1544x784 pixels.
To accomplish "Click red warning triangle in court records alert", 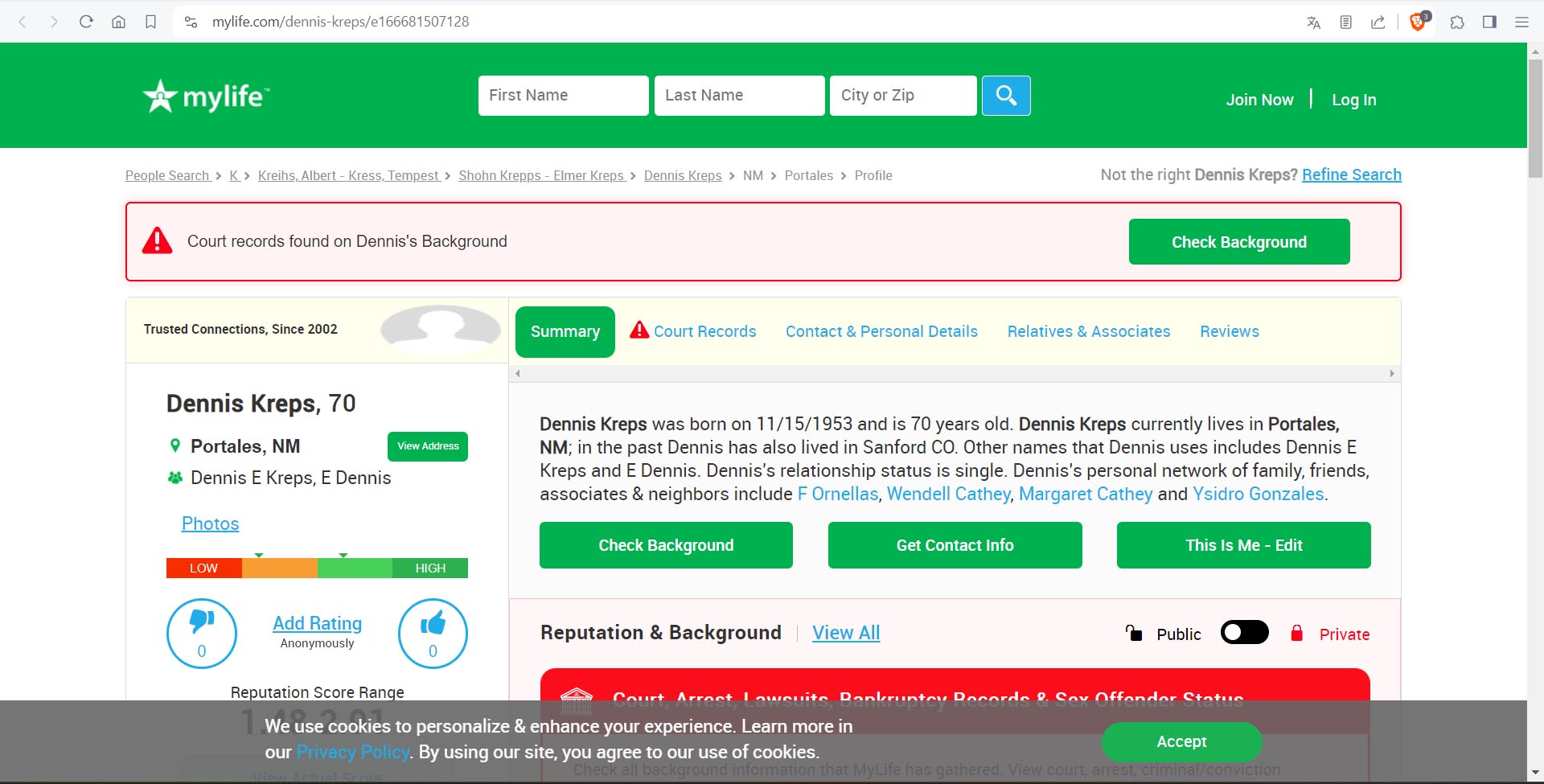I will click(x=158, y=240).
